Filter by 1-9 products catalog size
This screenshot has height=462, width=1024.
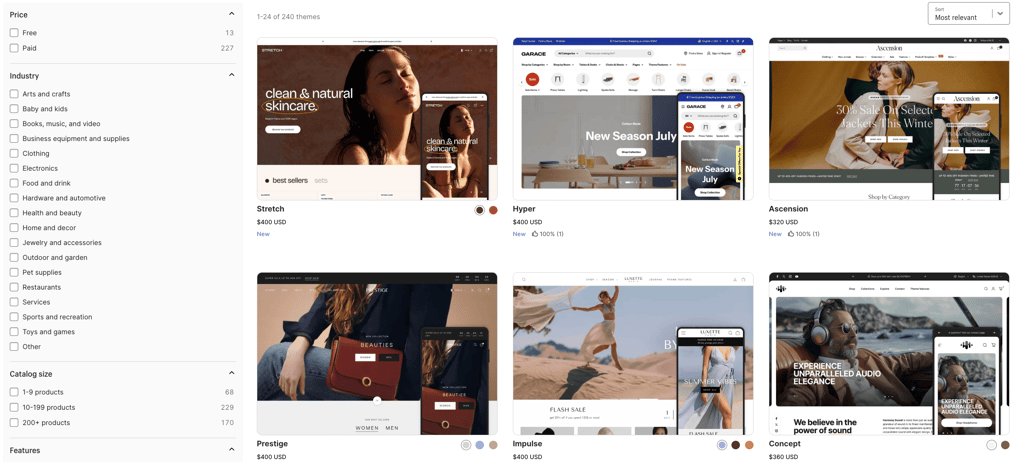(x=14, y=392)
